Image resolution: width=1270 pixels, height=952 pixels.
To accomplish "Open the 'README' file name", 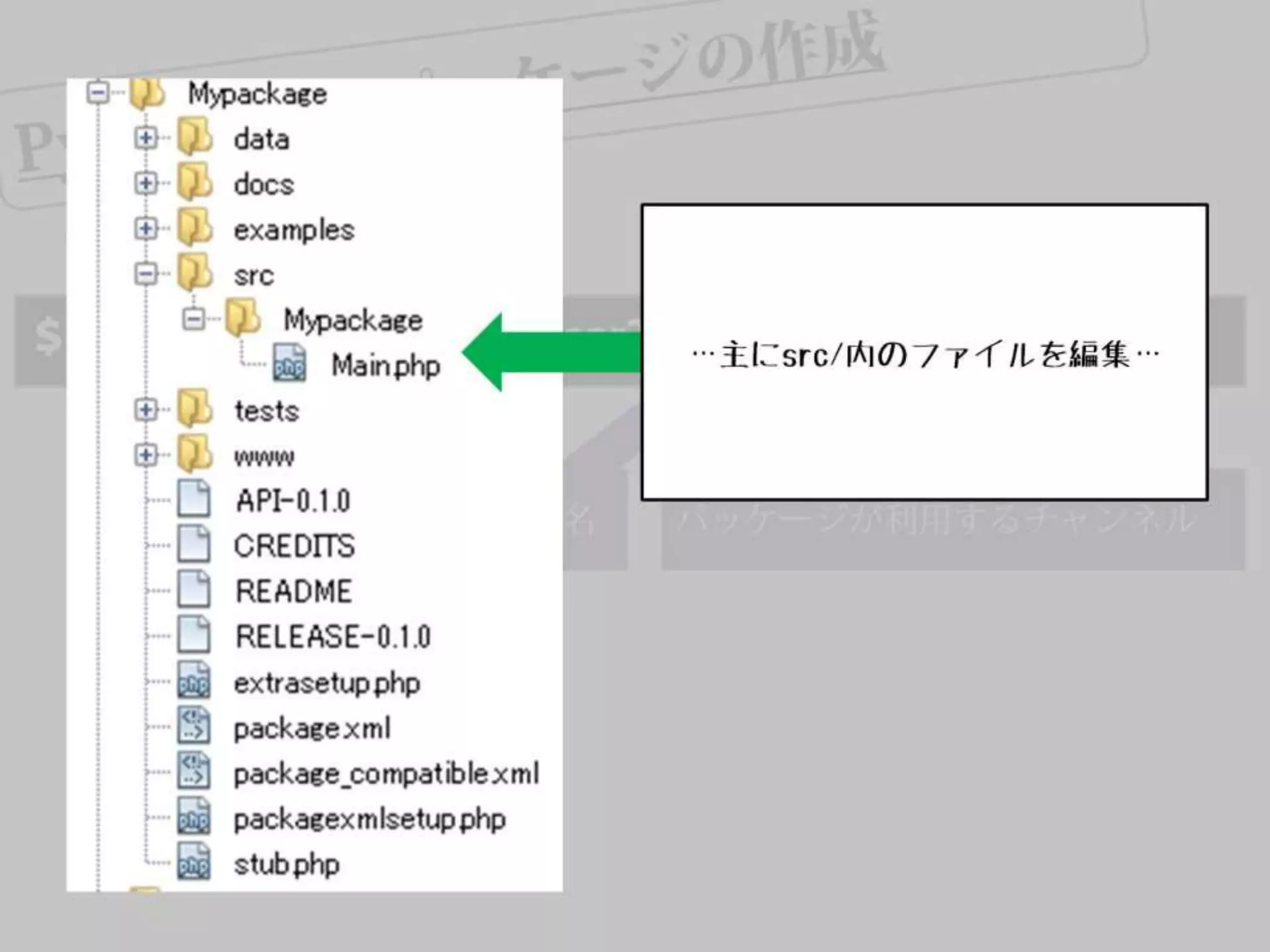I will pyautogui.click(x=293, y=591).
